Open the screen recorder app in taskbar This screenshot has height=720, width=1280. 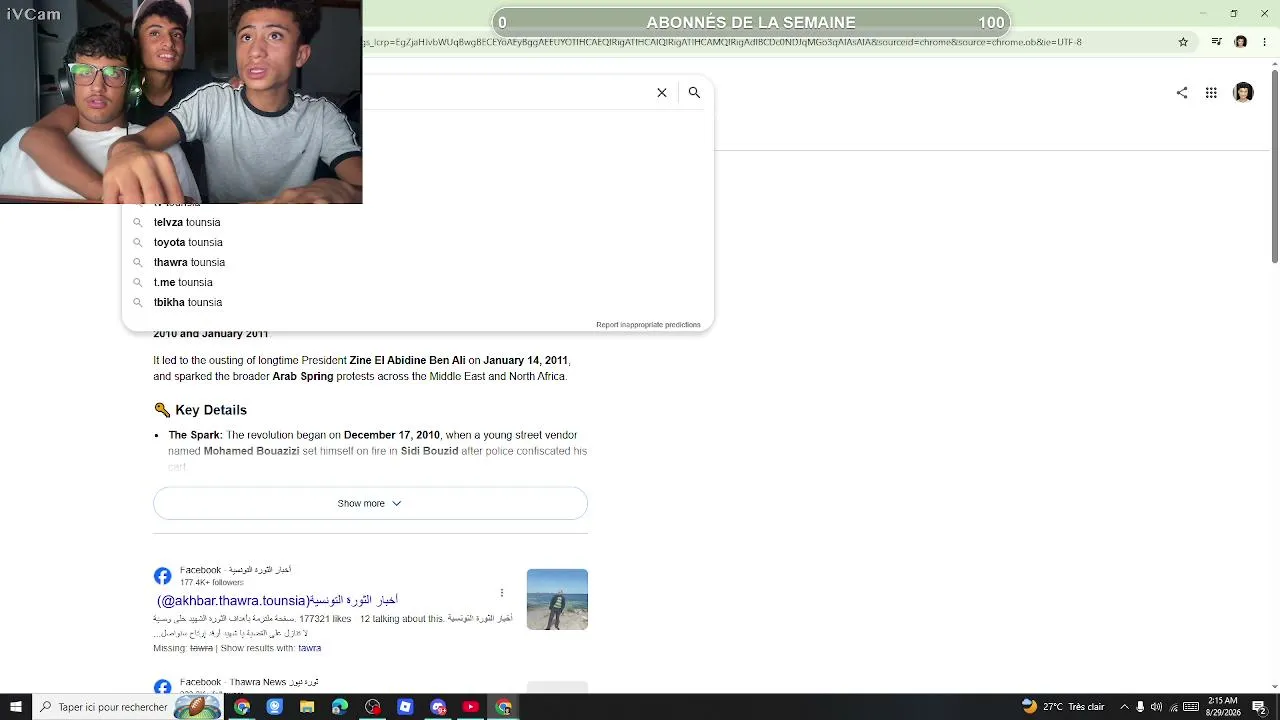pyautogui.click(x=373, y=707)
